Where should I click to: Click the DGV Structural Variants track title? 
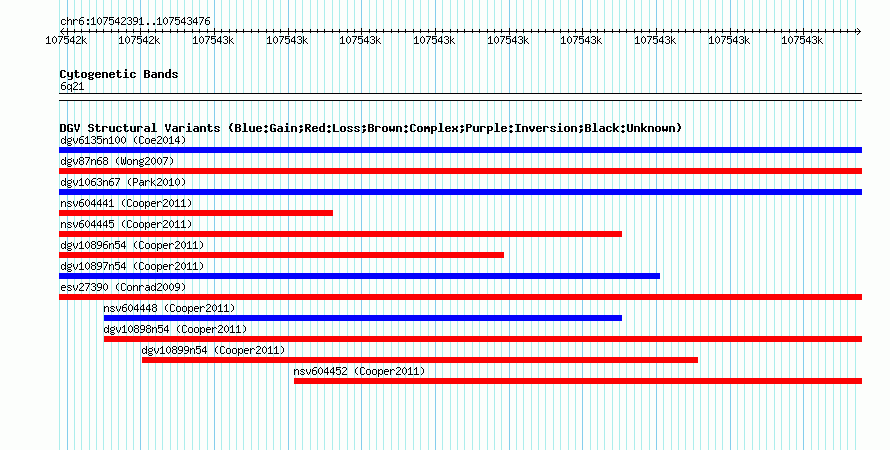pos(371,128)
